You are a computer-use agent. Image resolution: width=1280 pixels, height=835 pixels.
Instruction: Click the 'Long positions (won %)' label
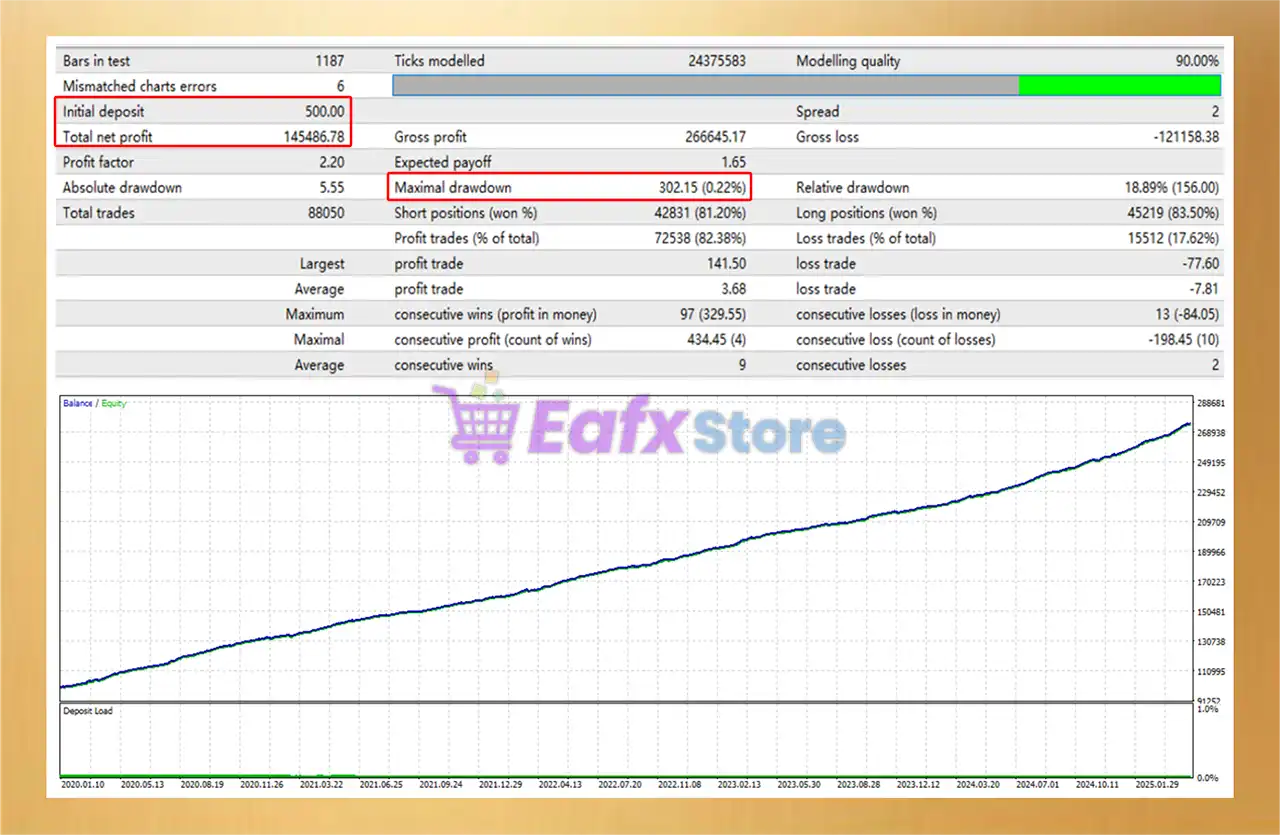tap(866, 213)
